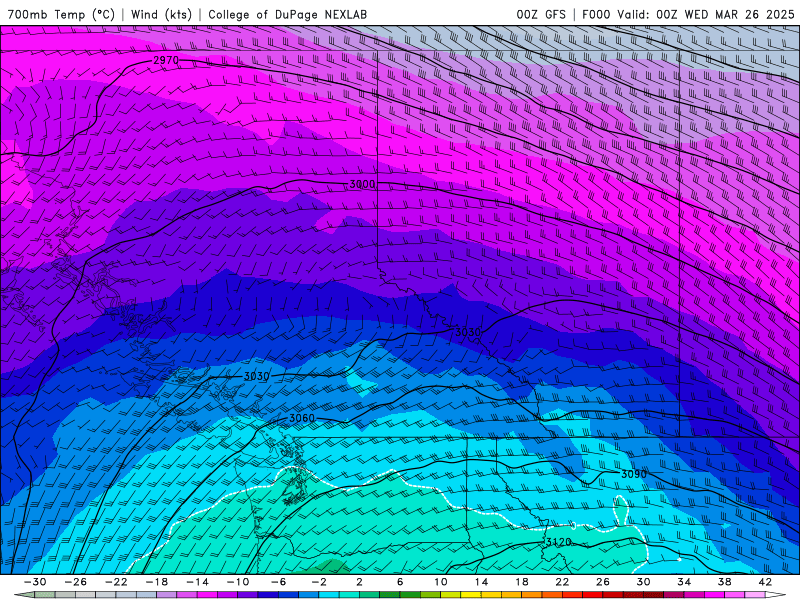Click the 30 colorbar tick label

tap(643, 582)
